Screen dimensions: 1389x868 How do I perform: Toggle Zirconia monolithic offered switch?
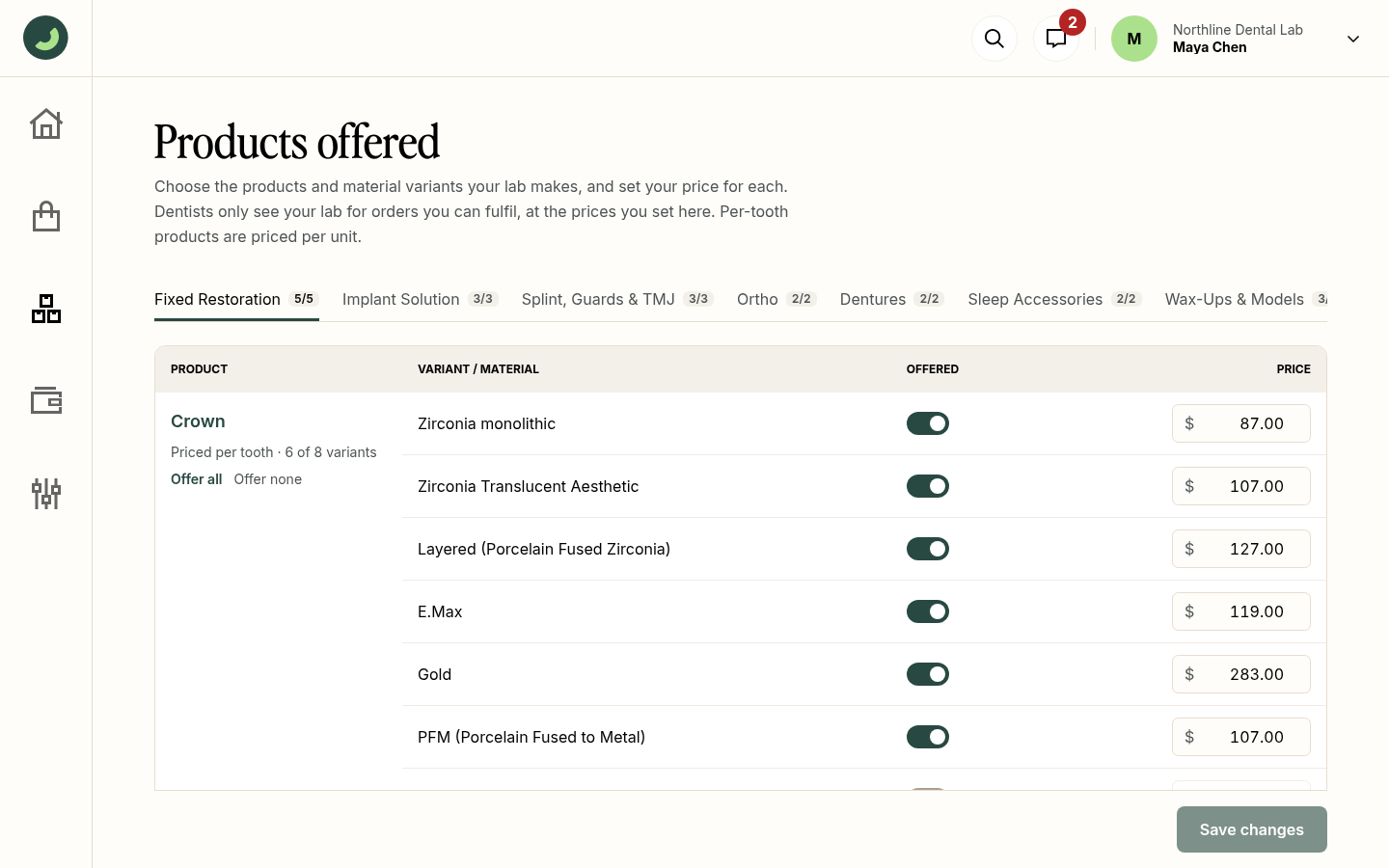928,423
